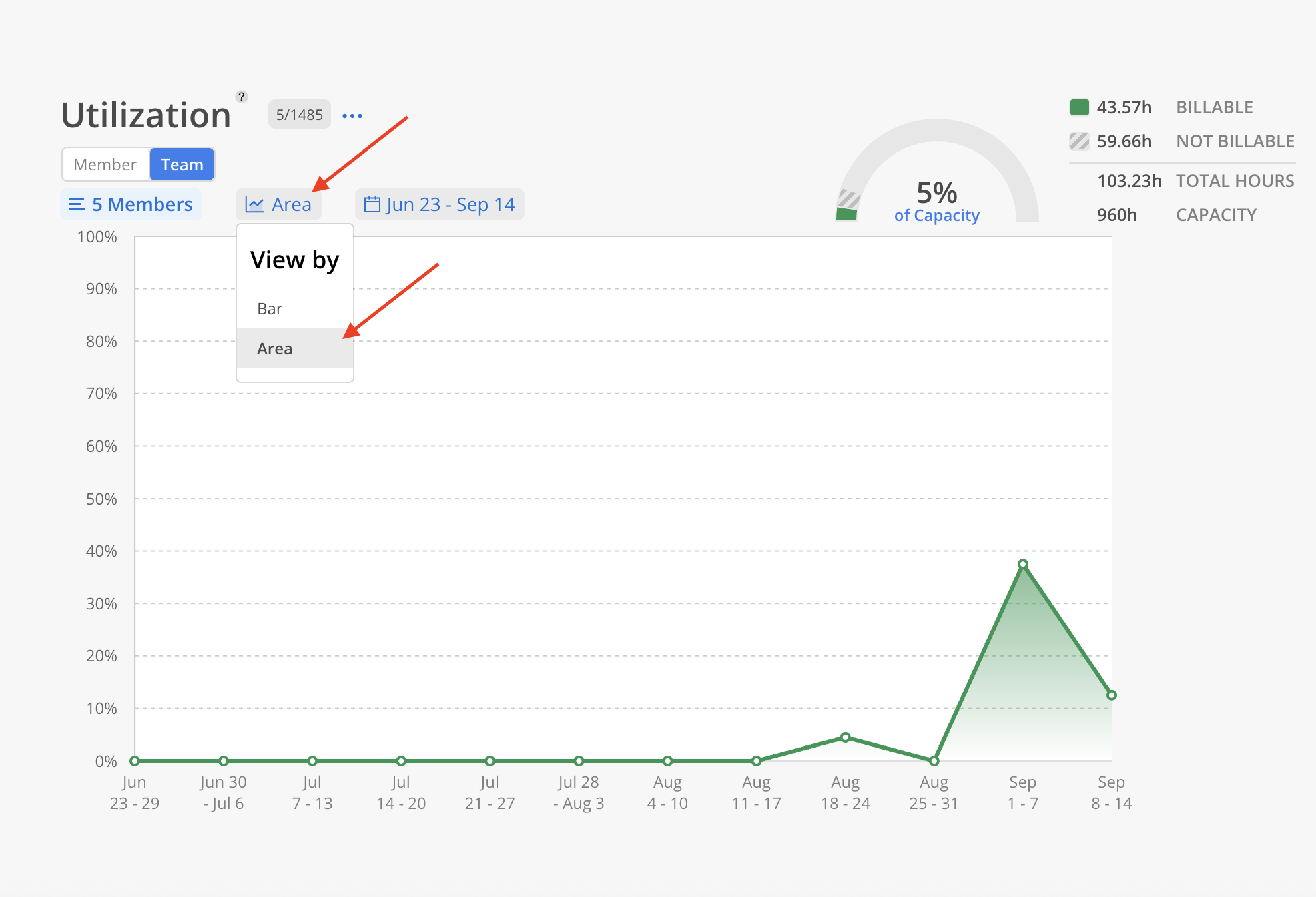
Task: Click the Jul 7 - 13 data point
Action: coord(312,760)
